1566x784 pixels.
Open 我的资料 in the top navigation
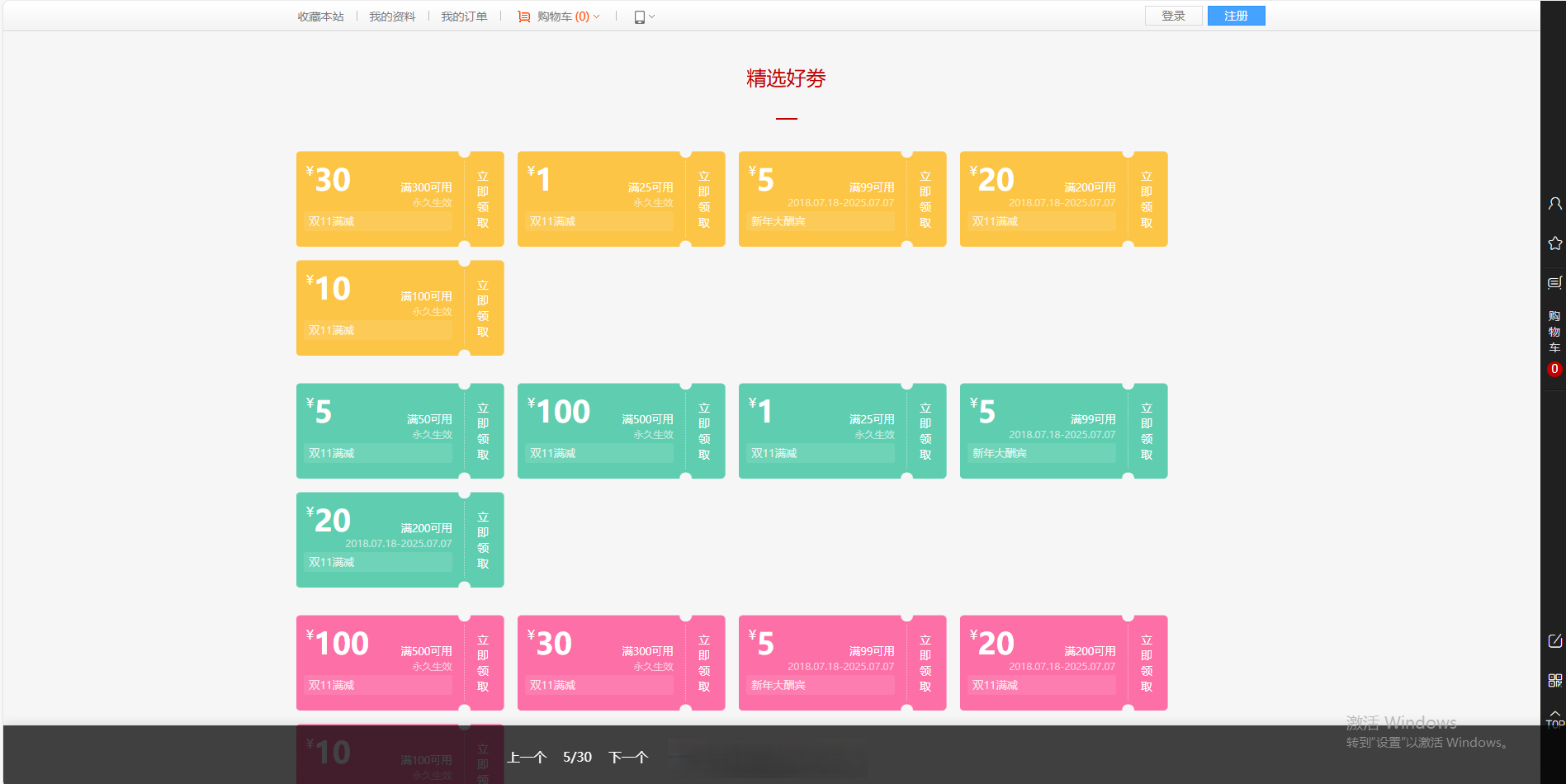click(x=392, y=17)
